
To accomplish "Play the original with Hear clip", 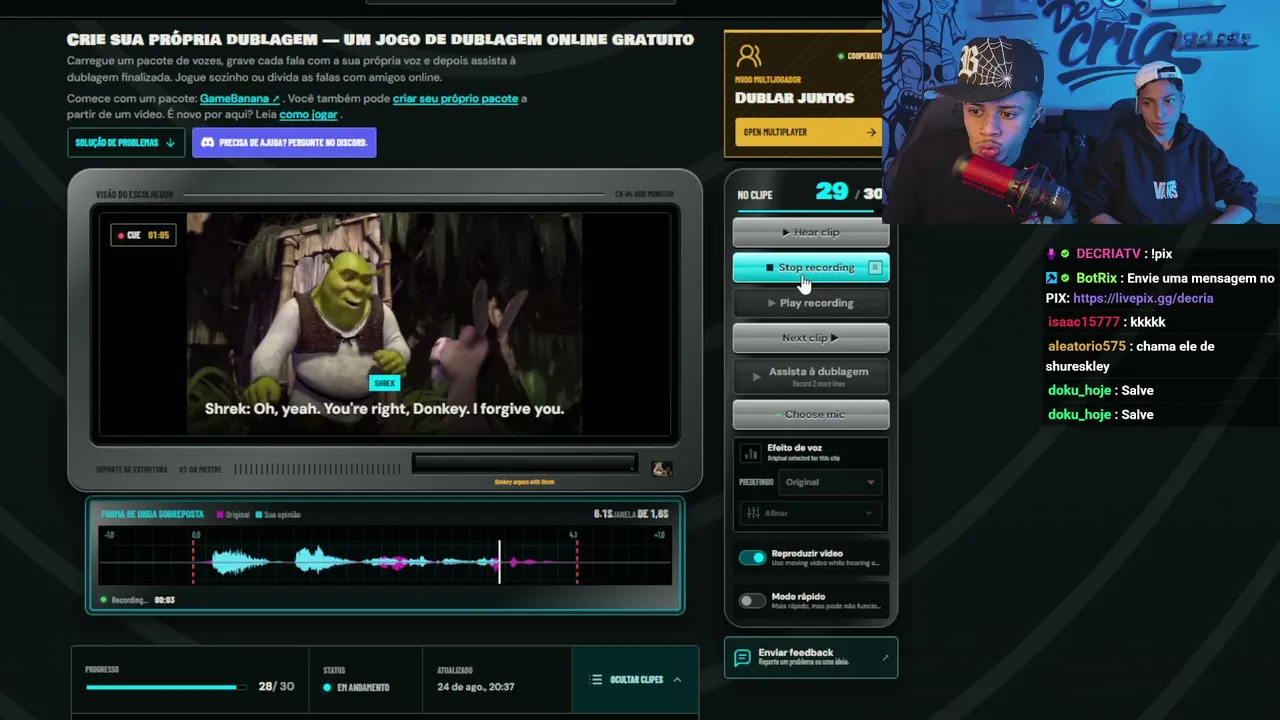I will pyautogui.click(x=811, y=232).
